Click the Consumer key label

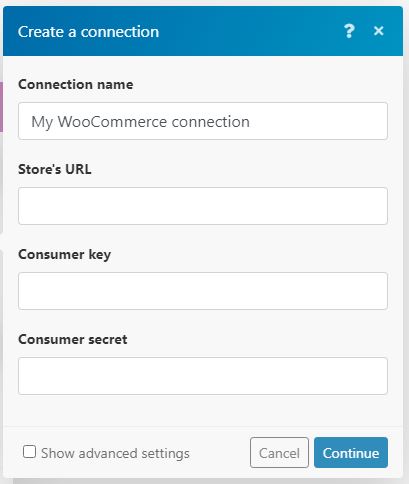[65, 255]
